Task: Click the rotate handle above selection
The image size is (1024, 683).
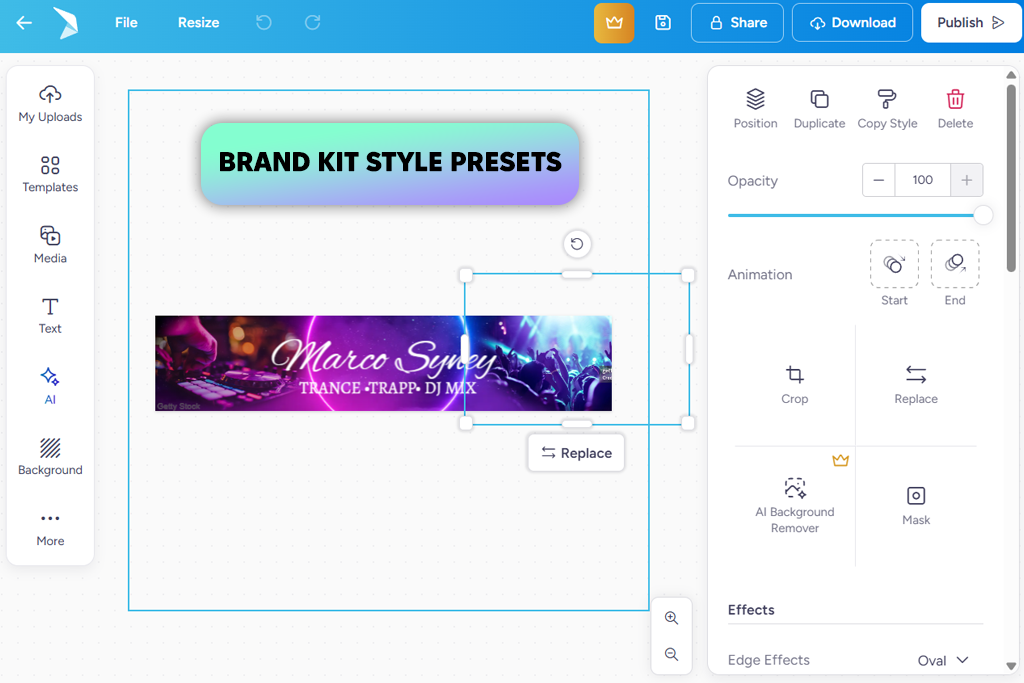Action: point(577,244)
